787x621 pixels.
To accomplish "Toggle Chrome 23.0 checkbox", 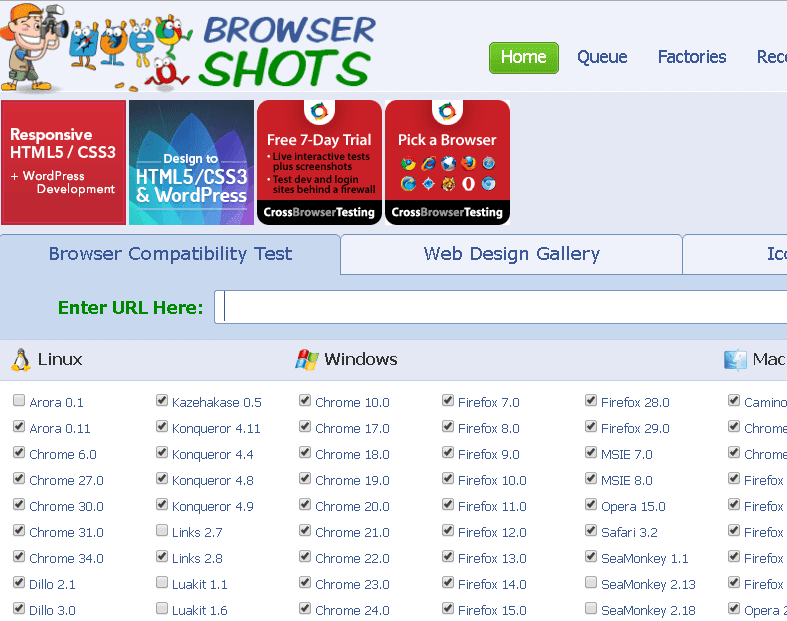I will tap(305, 583).
